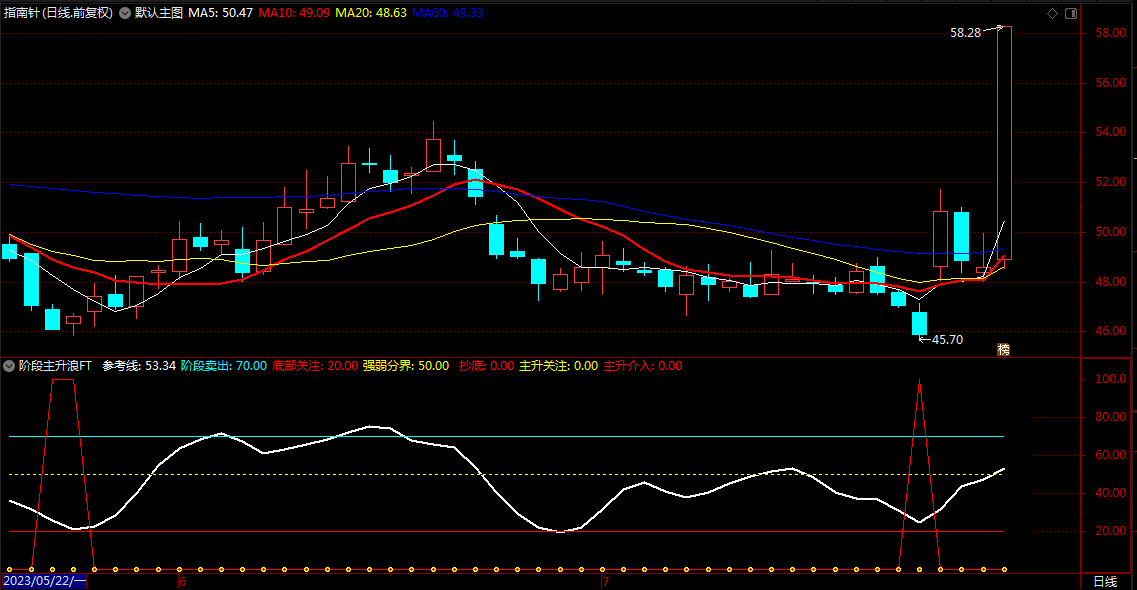This screenshot has height=590, width=1137.
Task: Toggle the side panel layout icon
Action: tap(1070, 13)
